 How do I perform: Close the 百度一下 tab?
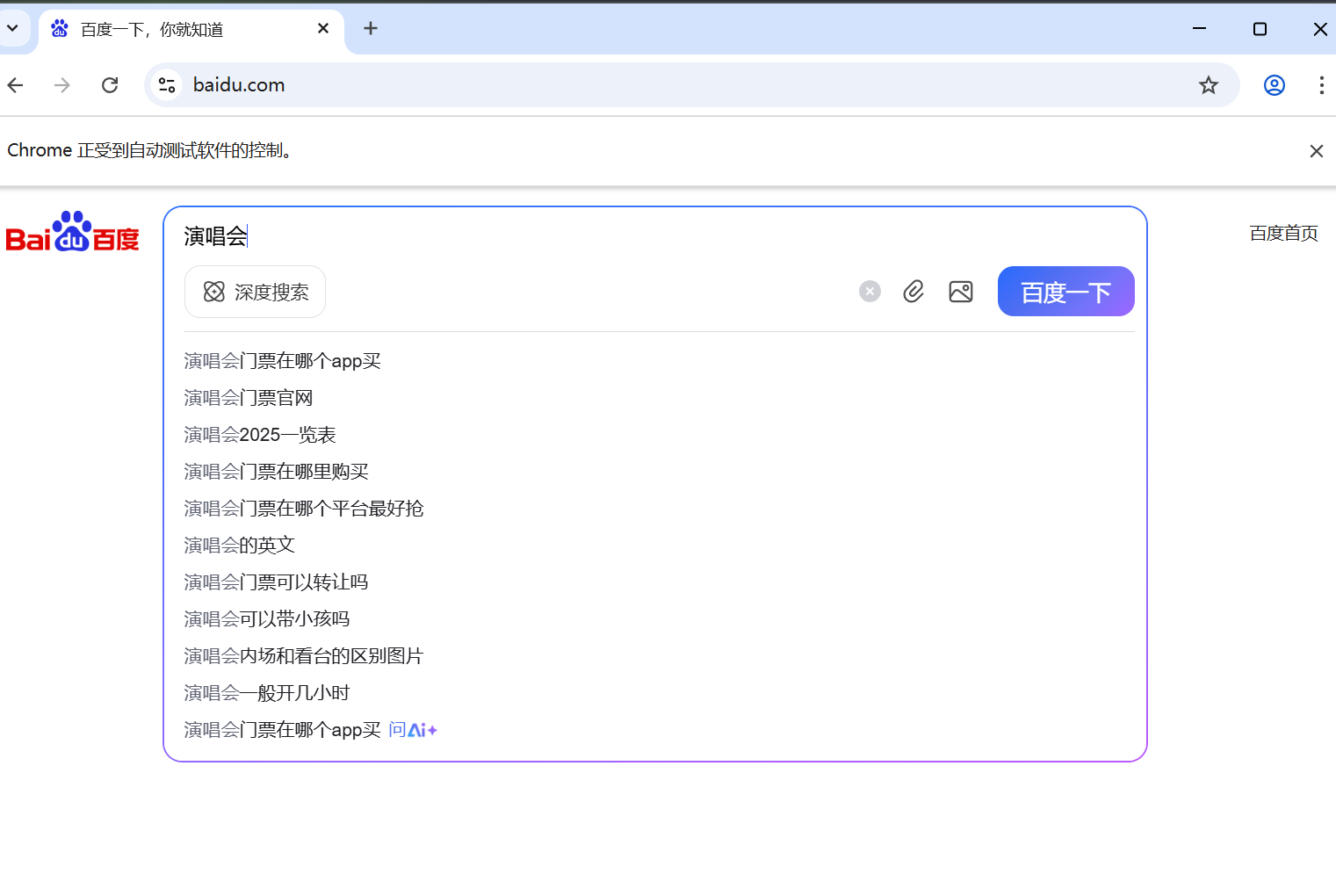pos(323,29)
